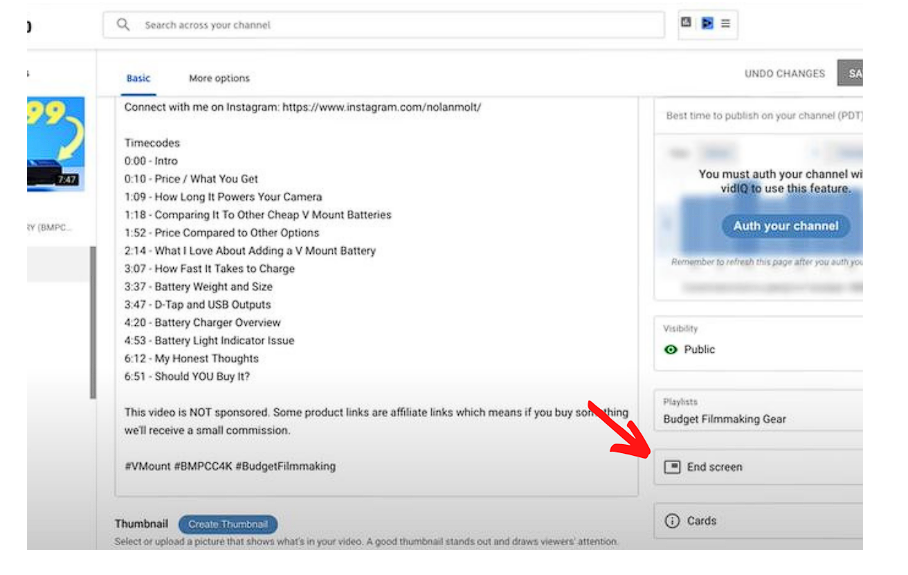Viewport: 908px width, 575px height.
Task: Open the three-line menu icon
Action: (725, 23)
